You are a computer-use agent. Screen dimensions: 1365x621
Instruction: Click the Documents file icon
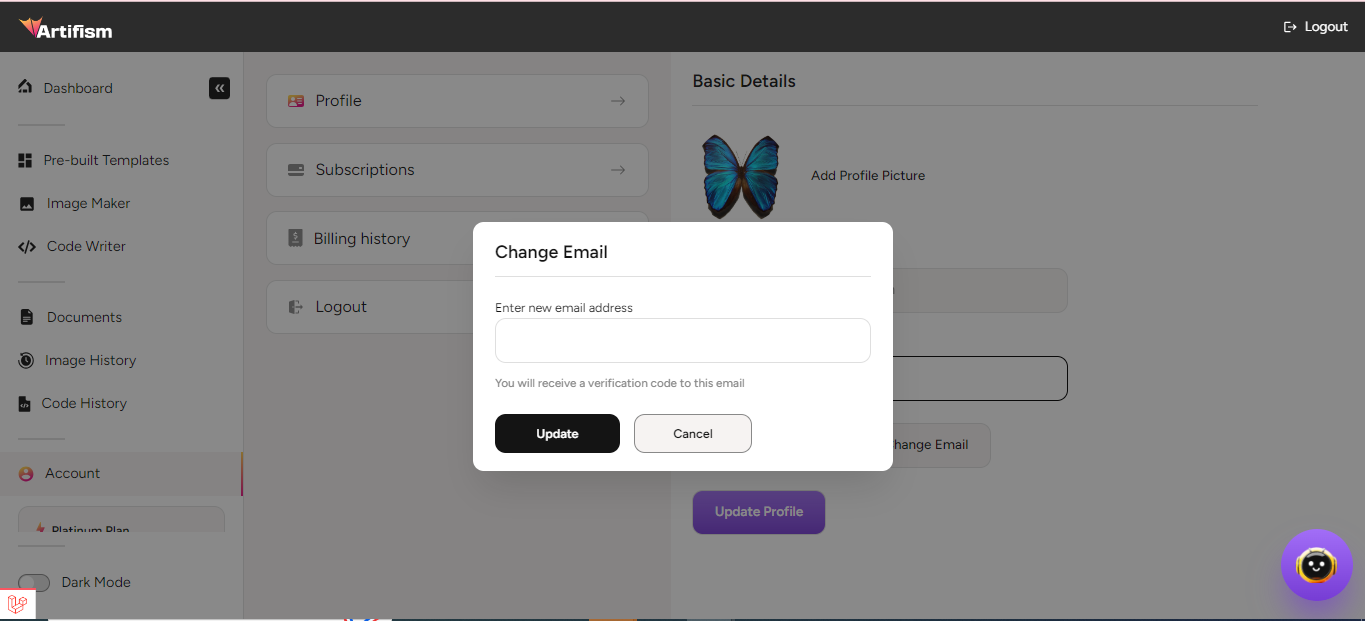pyautogui.click(x=27, y=317)
